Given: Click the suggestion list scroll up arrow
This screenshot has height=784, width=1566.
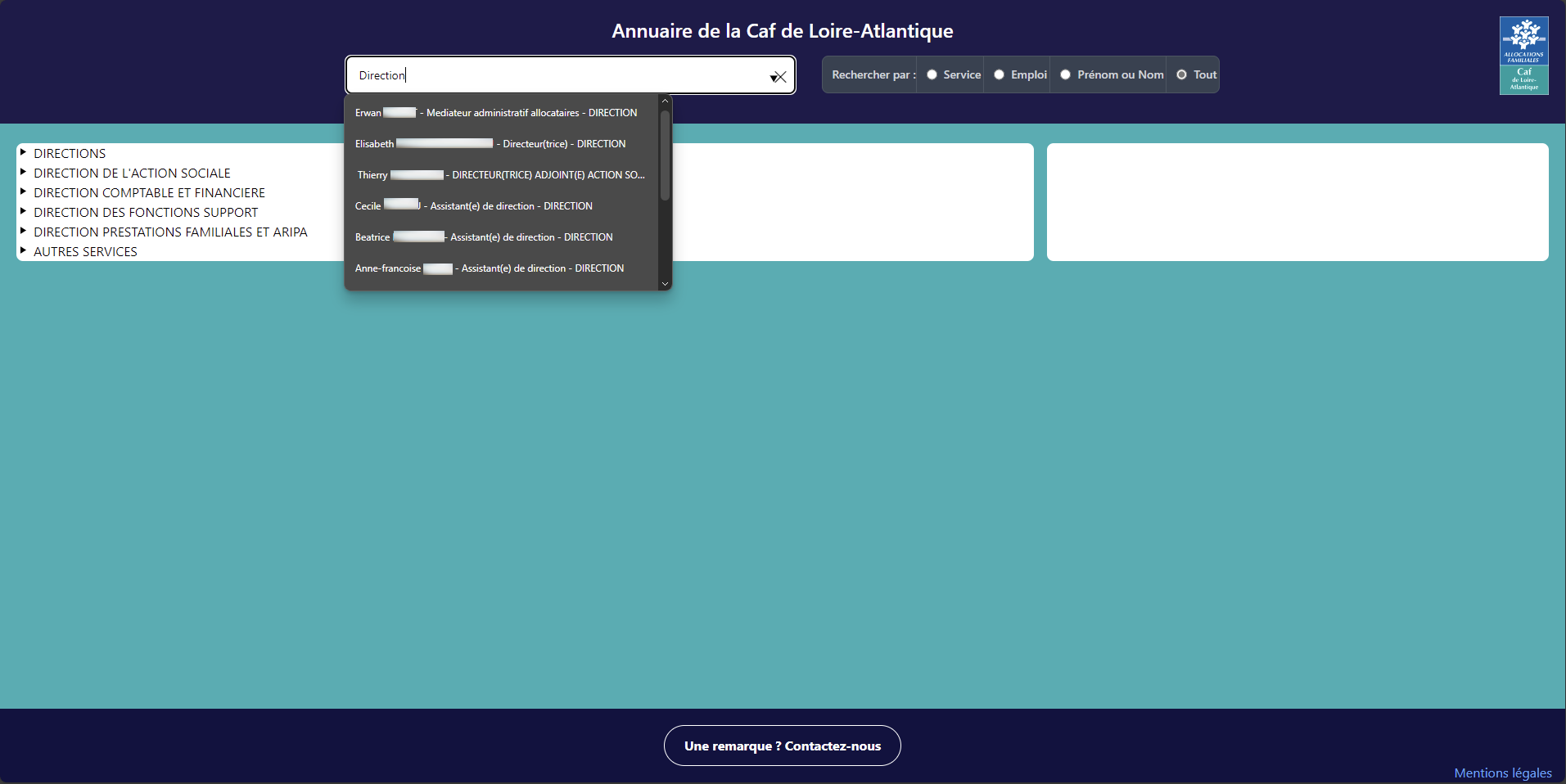Looking at the screenshot, I should click(x=665, y=101).
